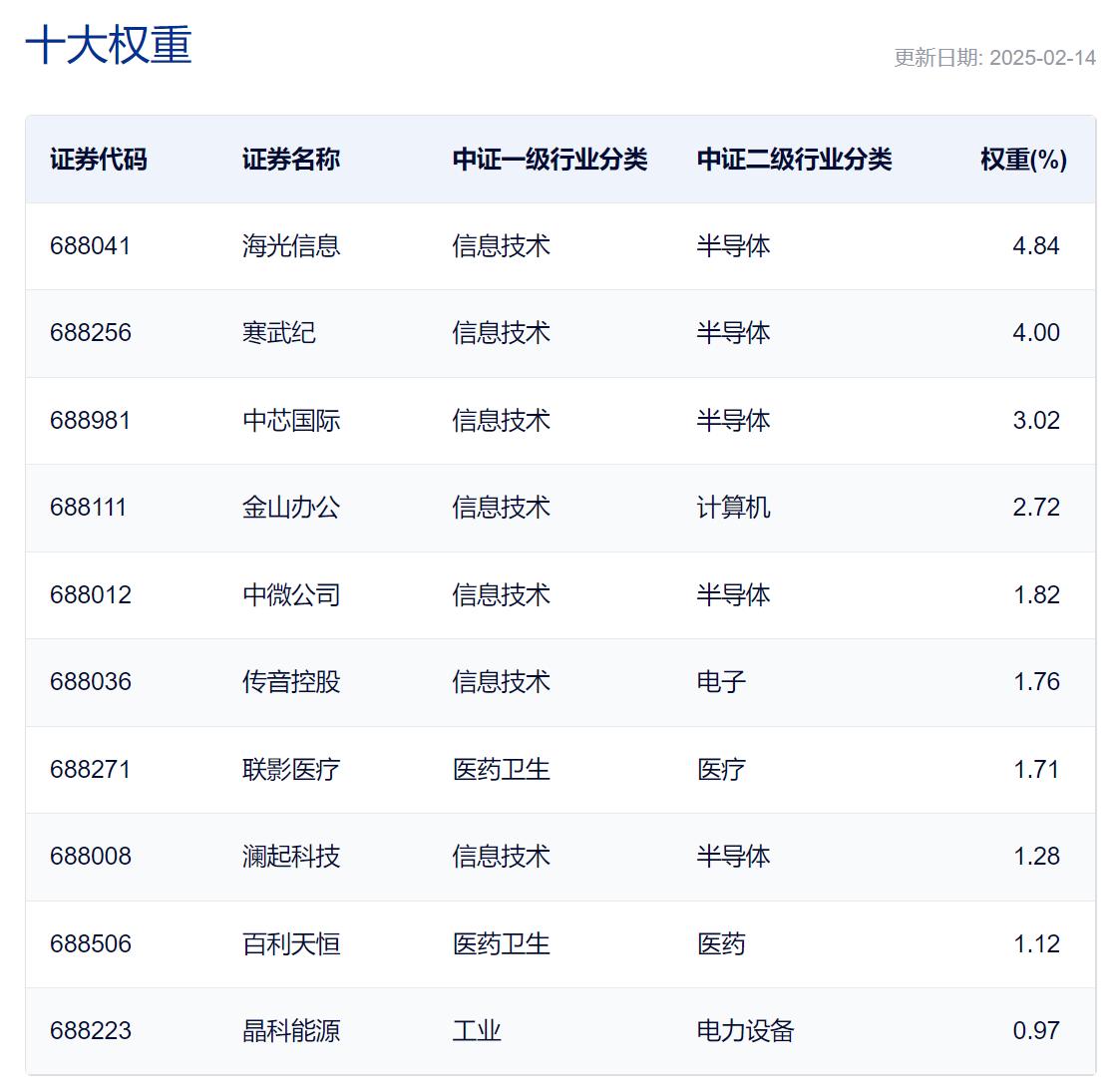Screen dimensions: 1113x1092
Task: Click security name 联影医疗
Action: pos(291,770)
